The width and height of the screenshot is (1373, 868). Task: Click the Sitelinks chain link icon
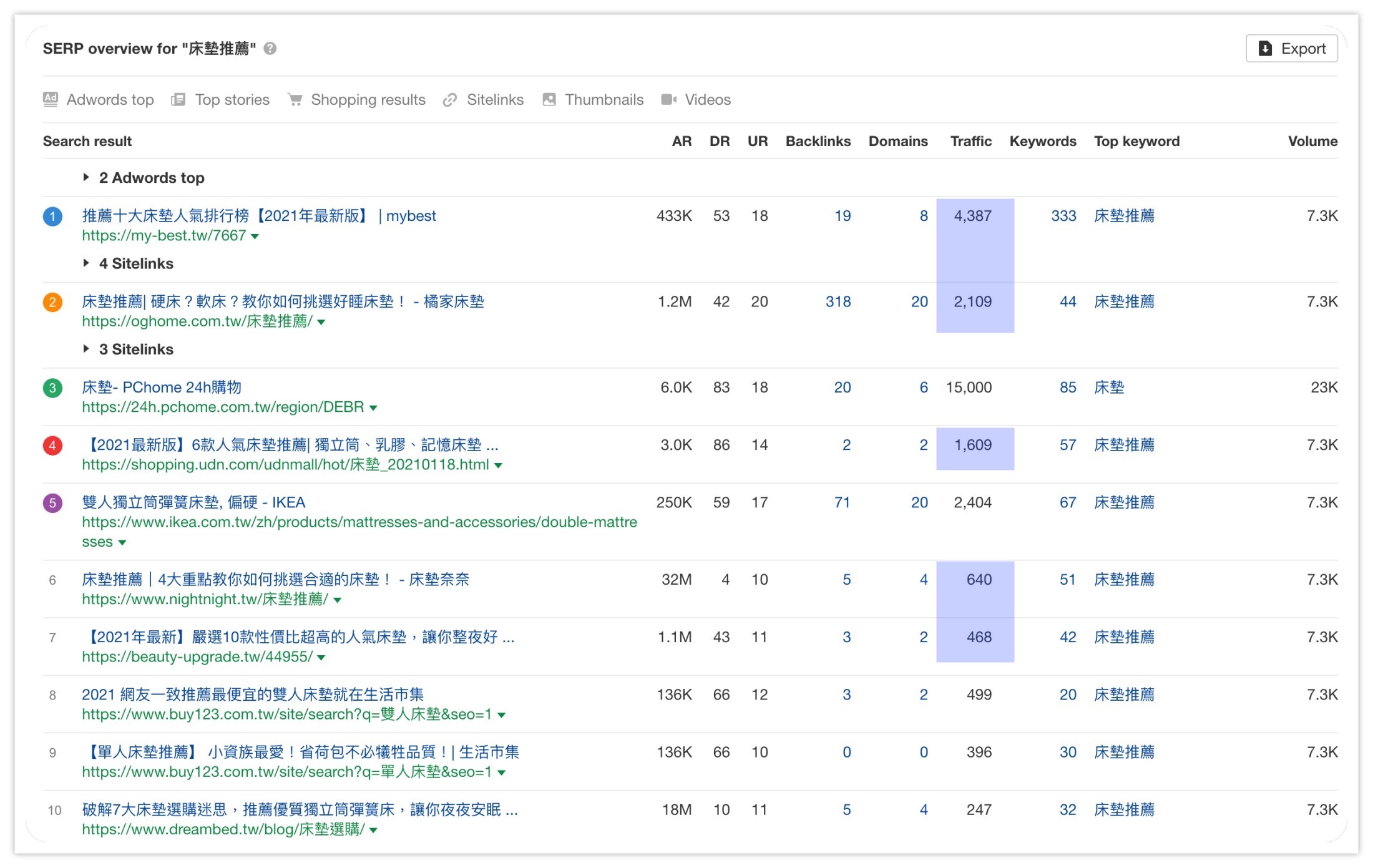(450, 100)
